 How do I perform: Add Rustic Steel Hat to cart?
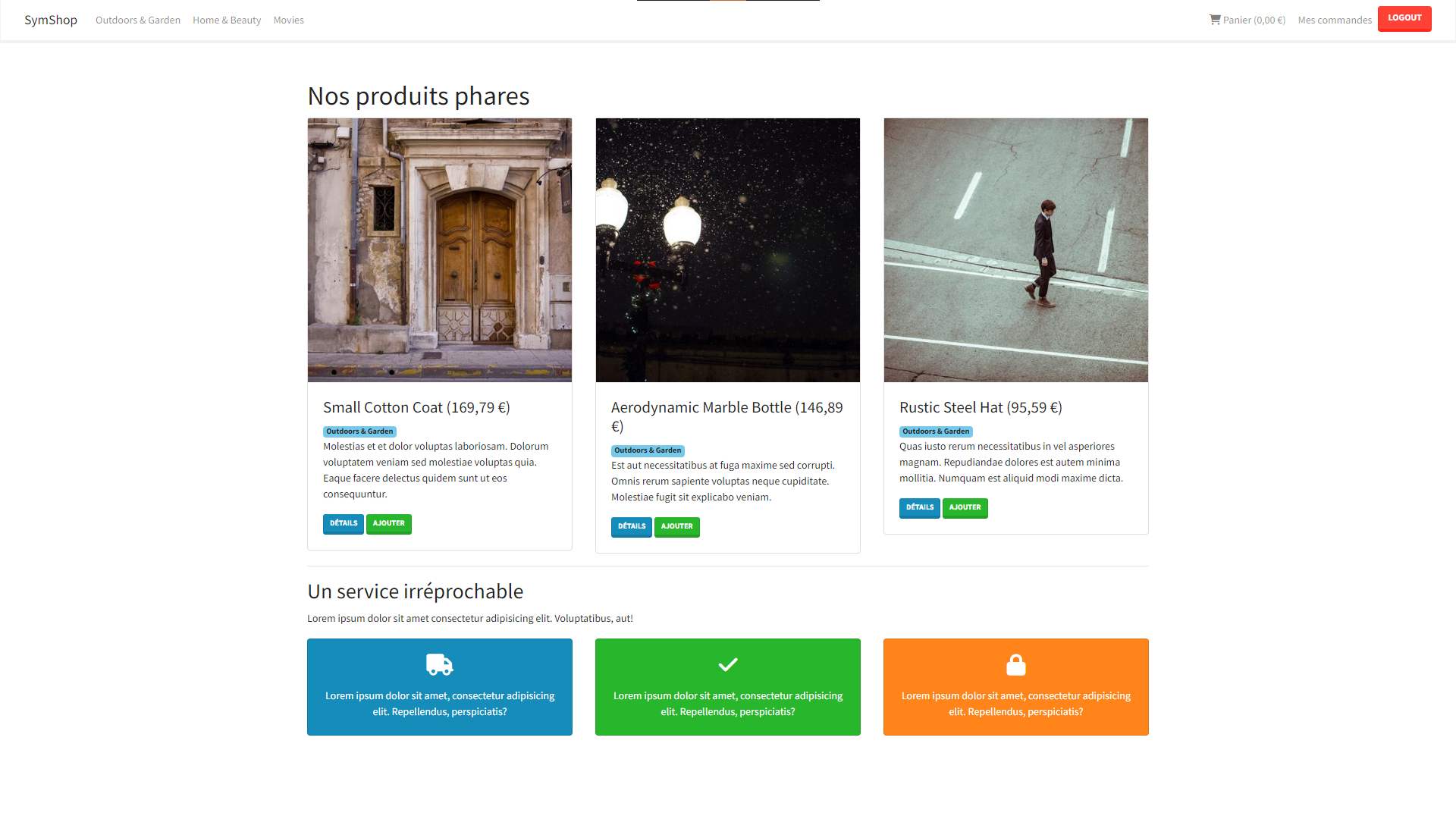965,507
